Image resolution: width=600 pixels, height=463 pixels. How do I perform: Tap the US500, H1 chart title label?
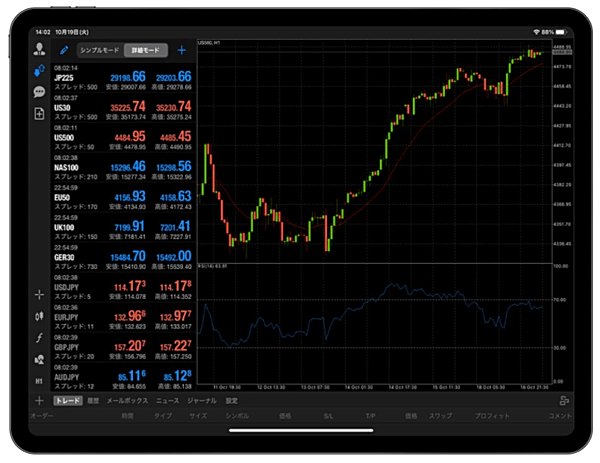pyautogui.click(x=209, y=43)
